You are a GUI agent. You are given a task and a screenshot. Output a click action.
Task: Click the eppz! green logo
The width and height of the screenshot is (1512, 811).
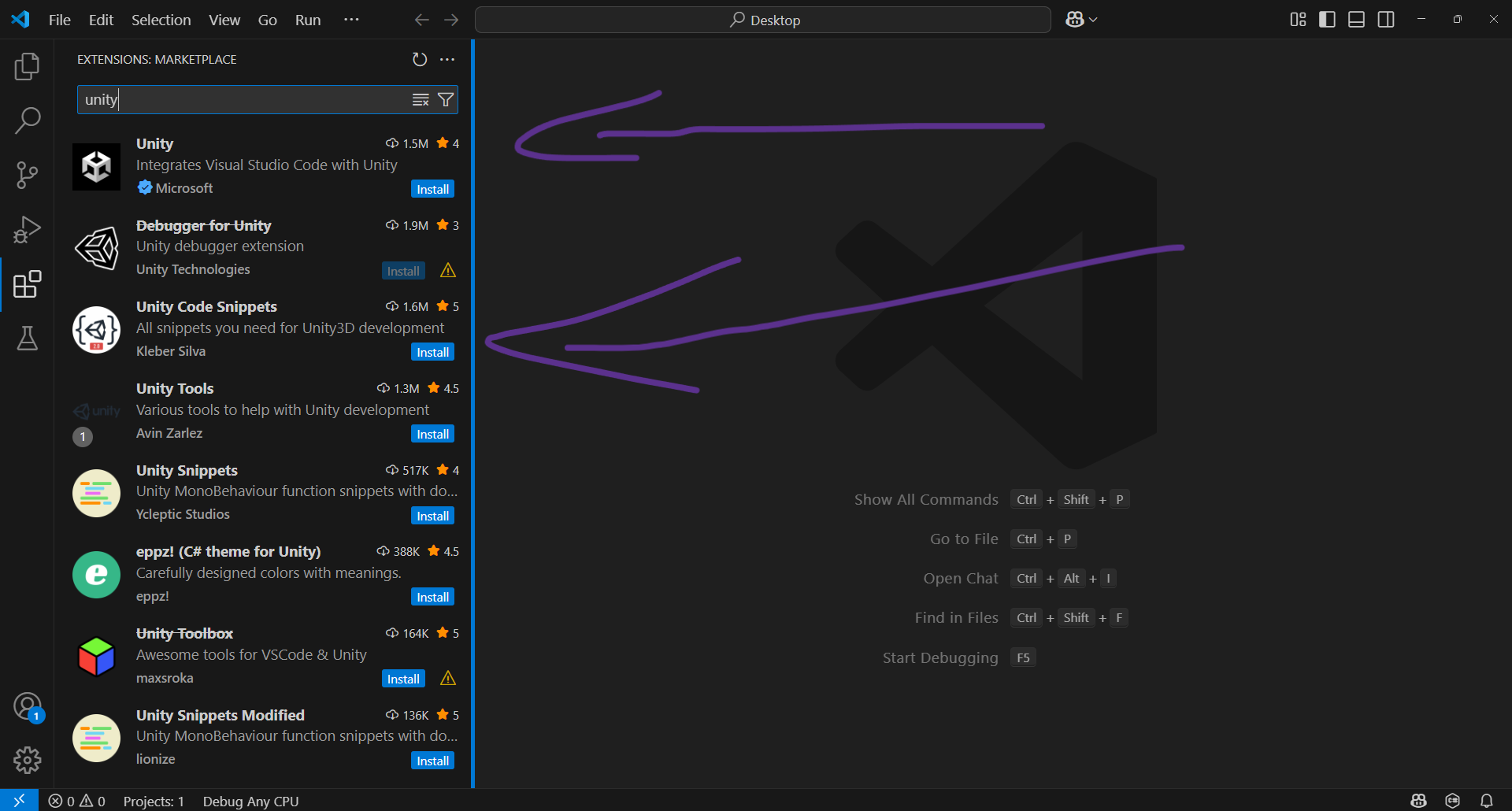[x=96, y=575]
